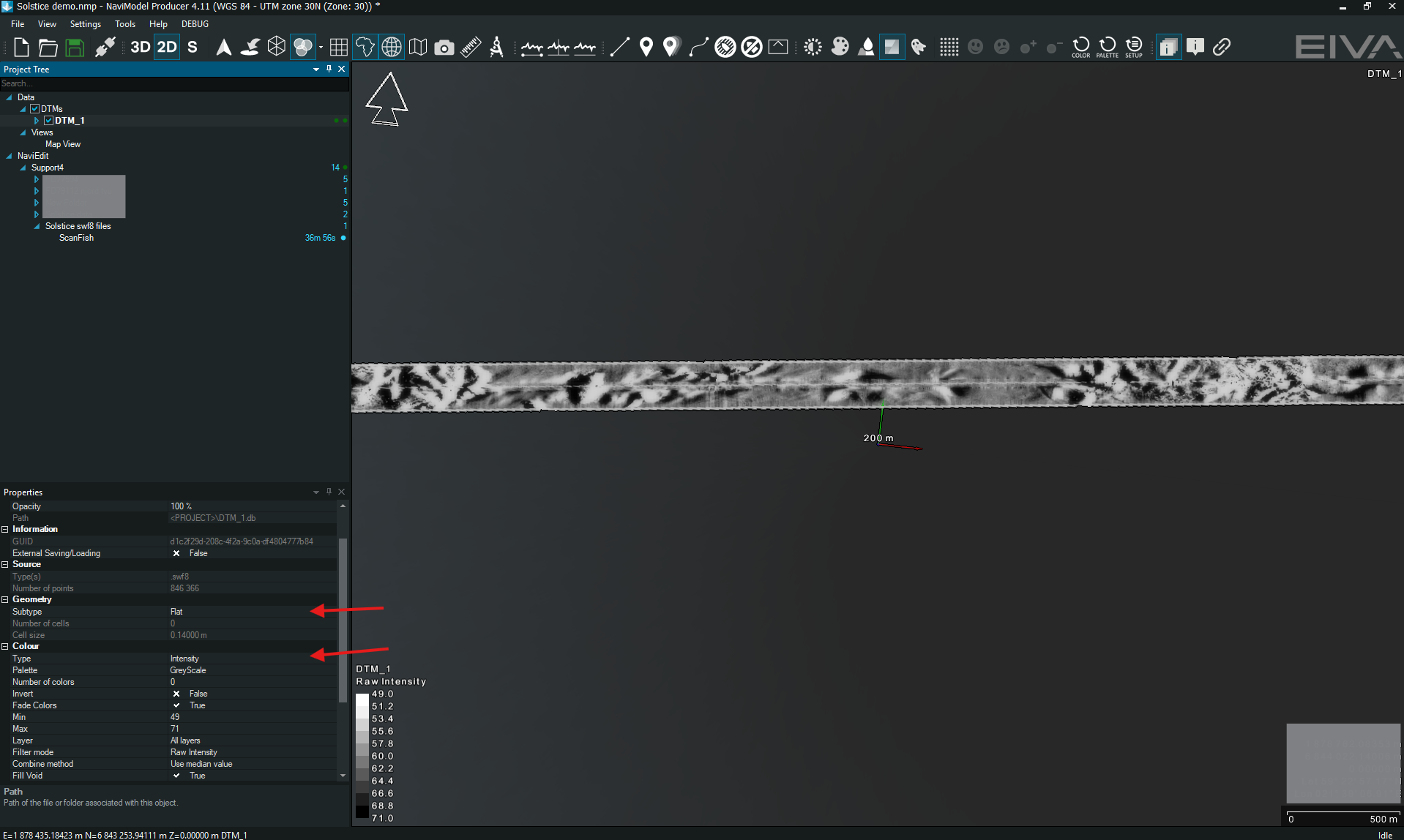Collapse Solstice swf8 files node
The width and height of the screenshot is (1404, 840).
point(37,226)
